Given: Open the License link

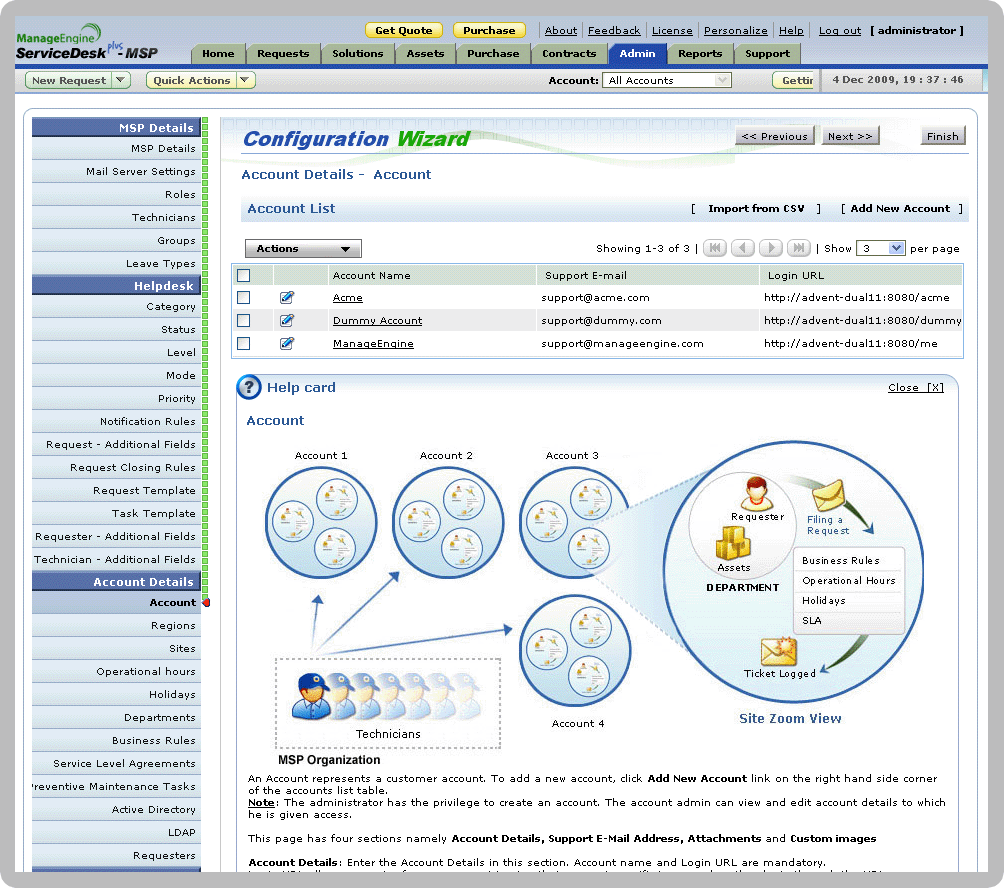Looking at the screenshot, I should point(672,30).
